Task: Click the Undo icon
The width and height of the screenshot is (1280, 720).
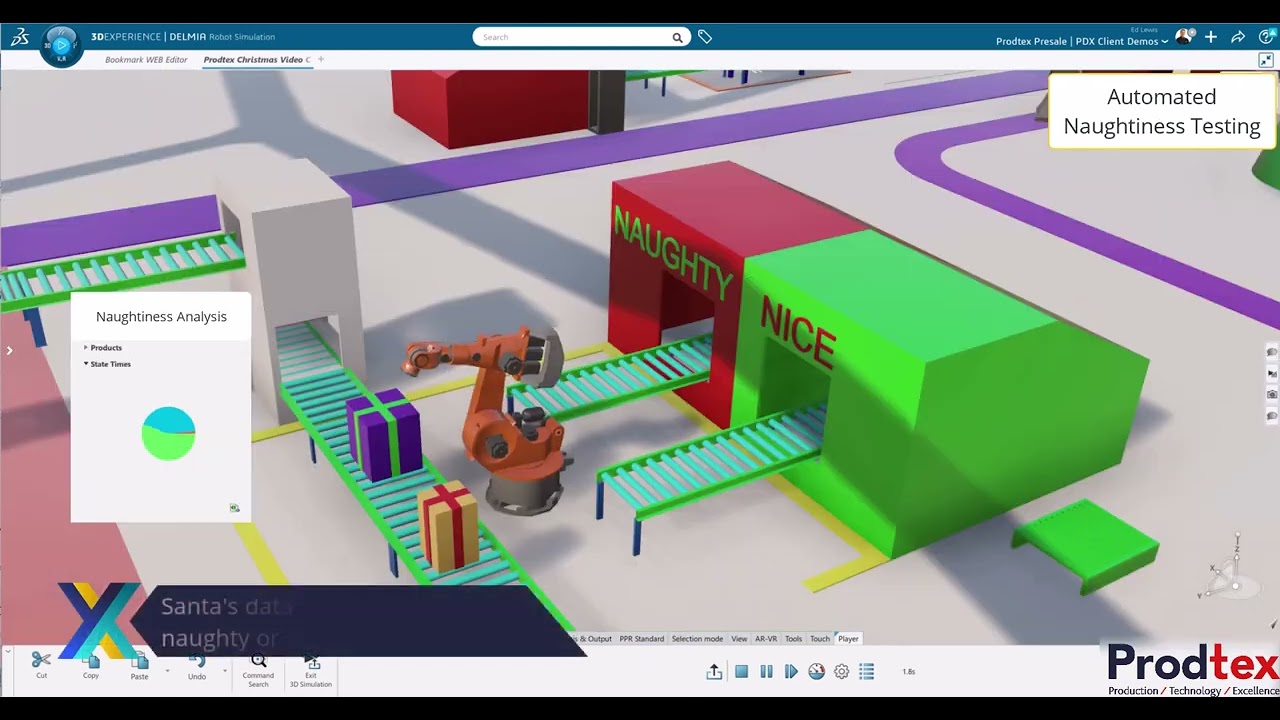Action: tap(197, 660)
